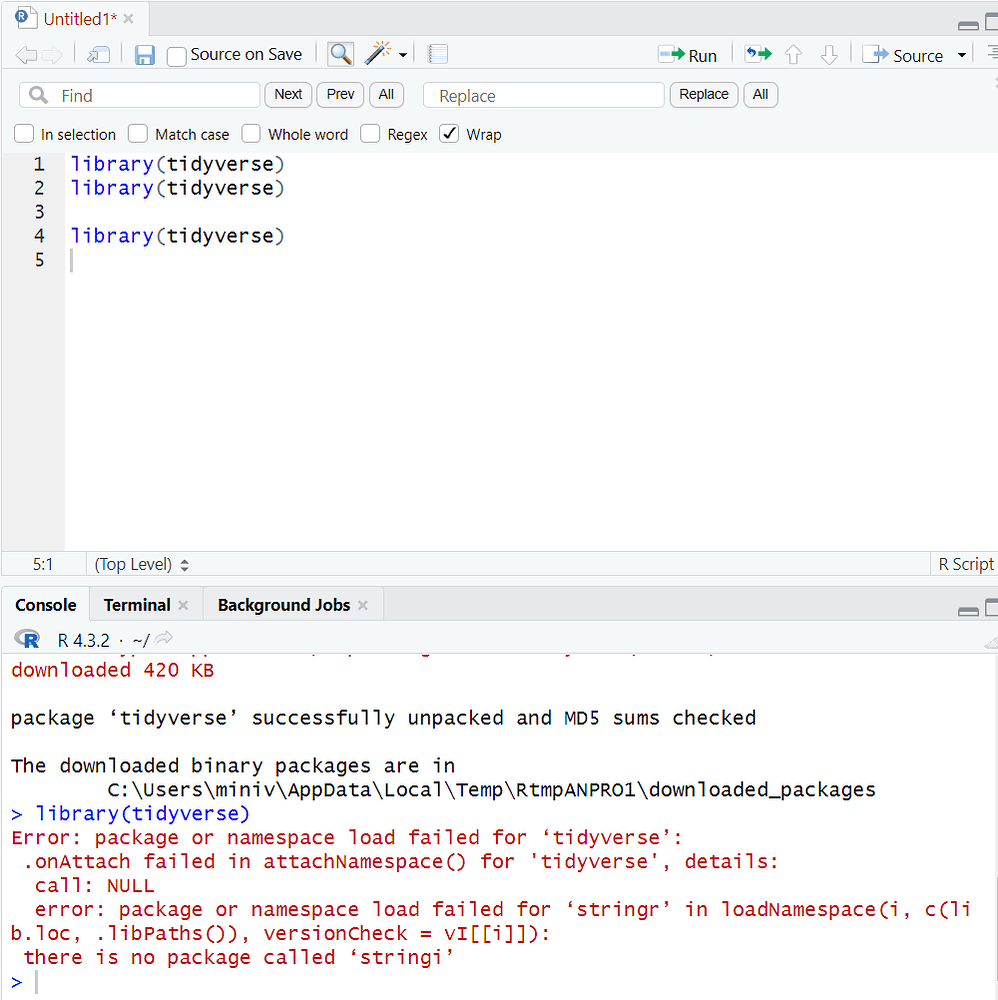Image resolution: width=998 pixels, height=1000 pixels.
Task: Run the selected code
Action: coord(690,55)
